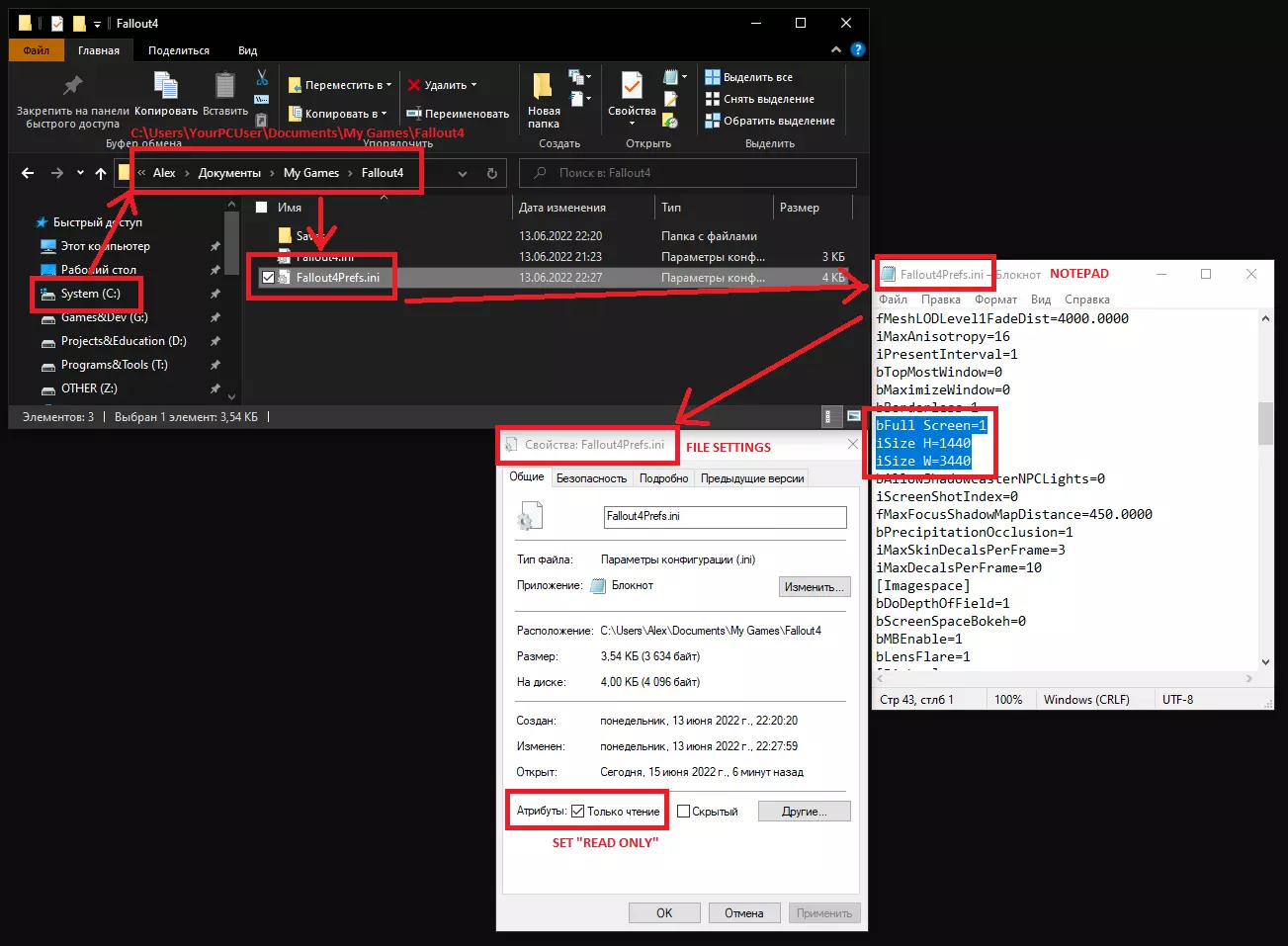Click the Notepad vertical scrollbar thumb

(x=1265, y=425)
